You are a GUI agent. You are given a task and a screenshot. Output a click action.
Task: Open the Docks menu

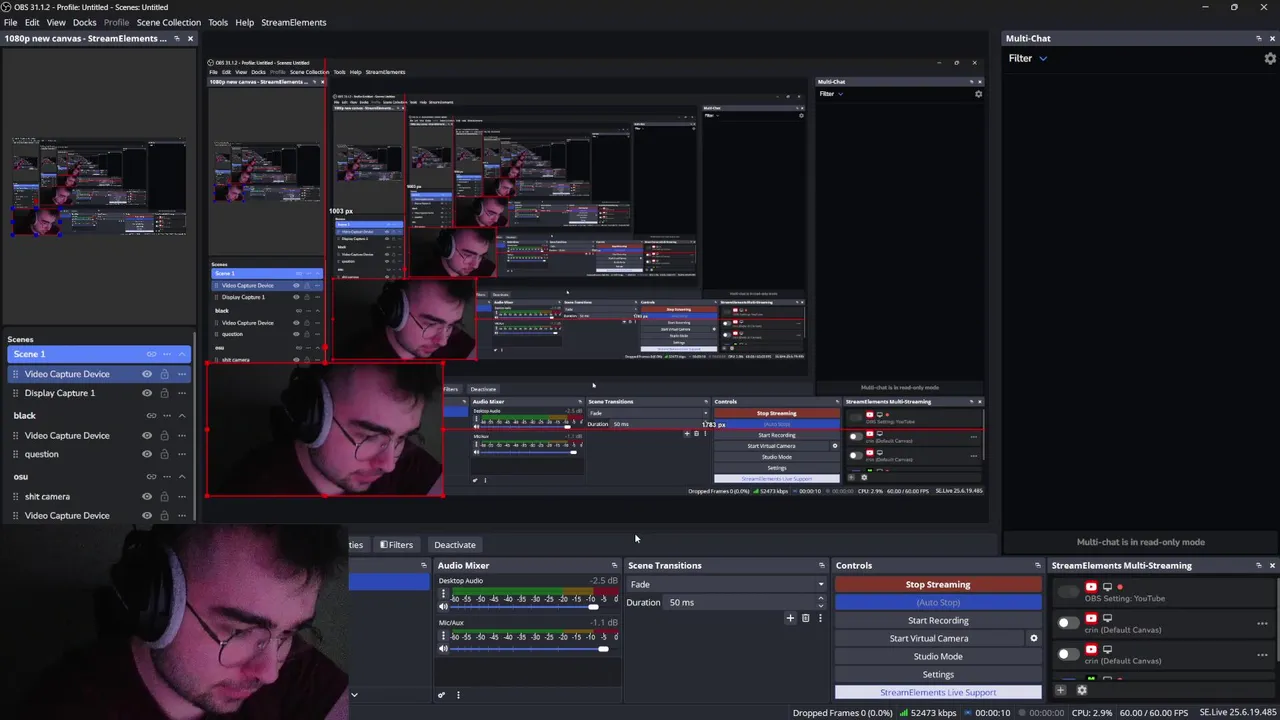click(84, 22)
